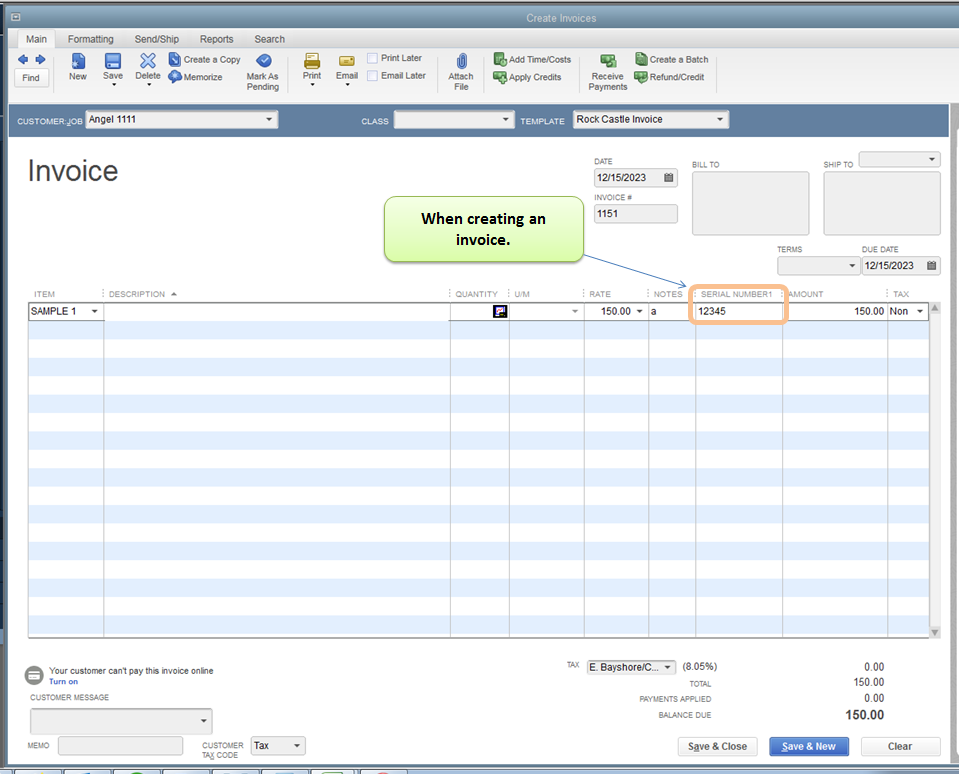Click the line items scrollbar up arrow

click(x=935, y=308)
